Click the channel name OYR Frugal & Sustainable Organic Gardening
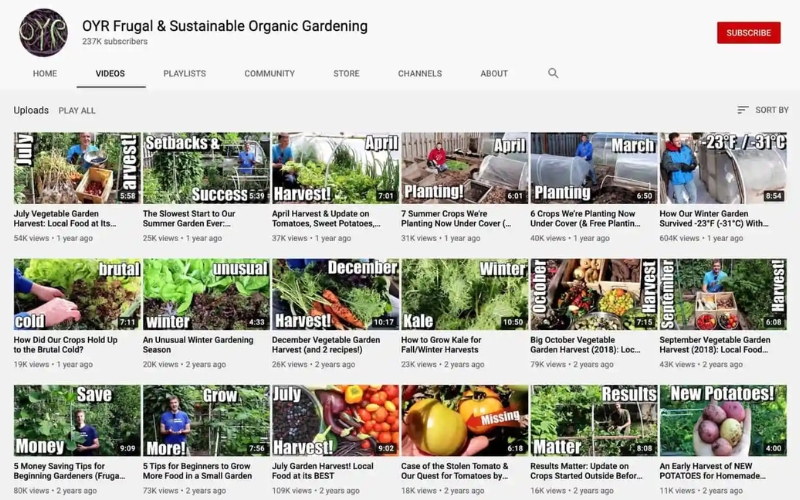800x500 pixels. (x=225, y=26)
